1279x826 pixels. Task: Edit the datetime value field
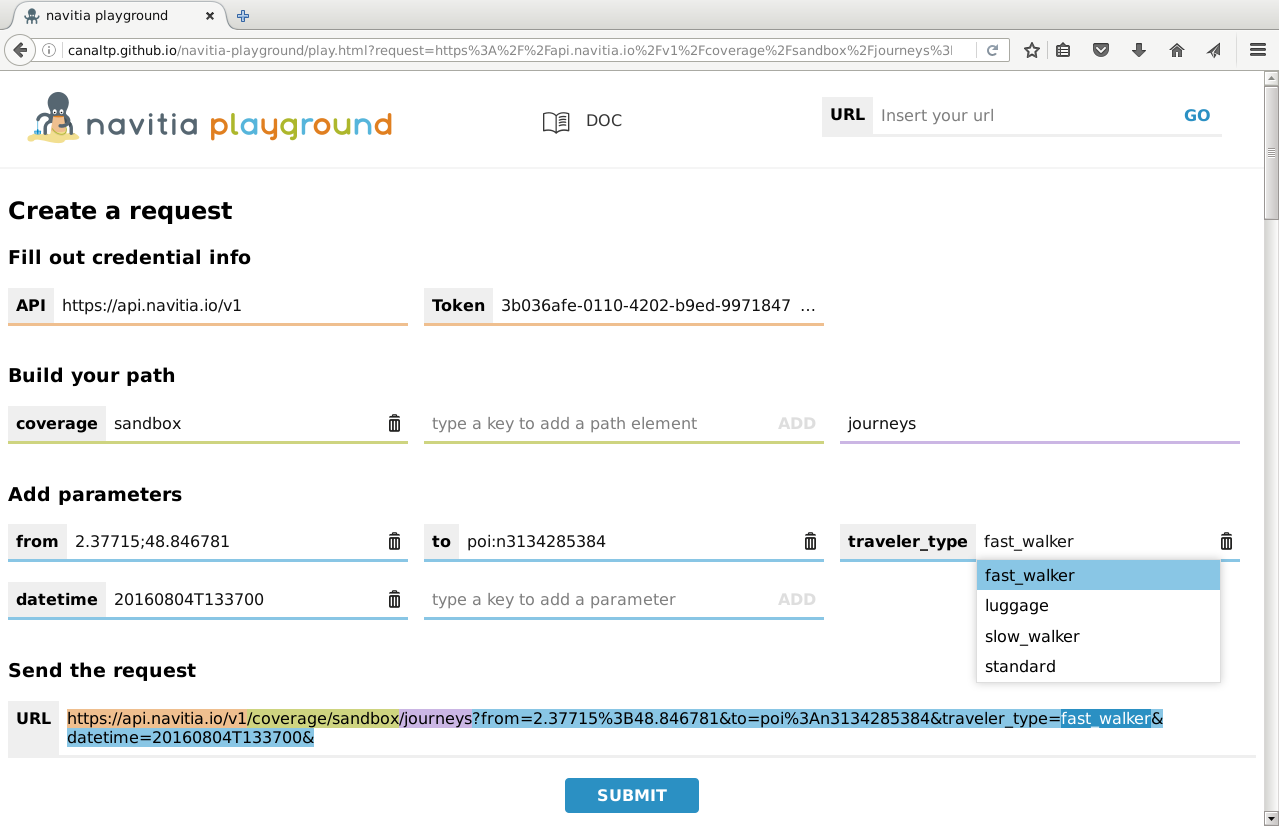click(245, 599)
